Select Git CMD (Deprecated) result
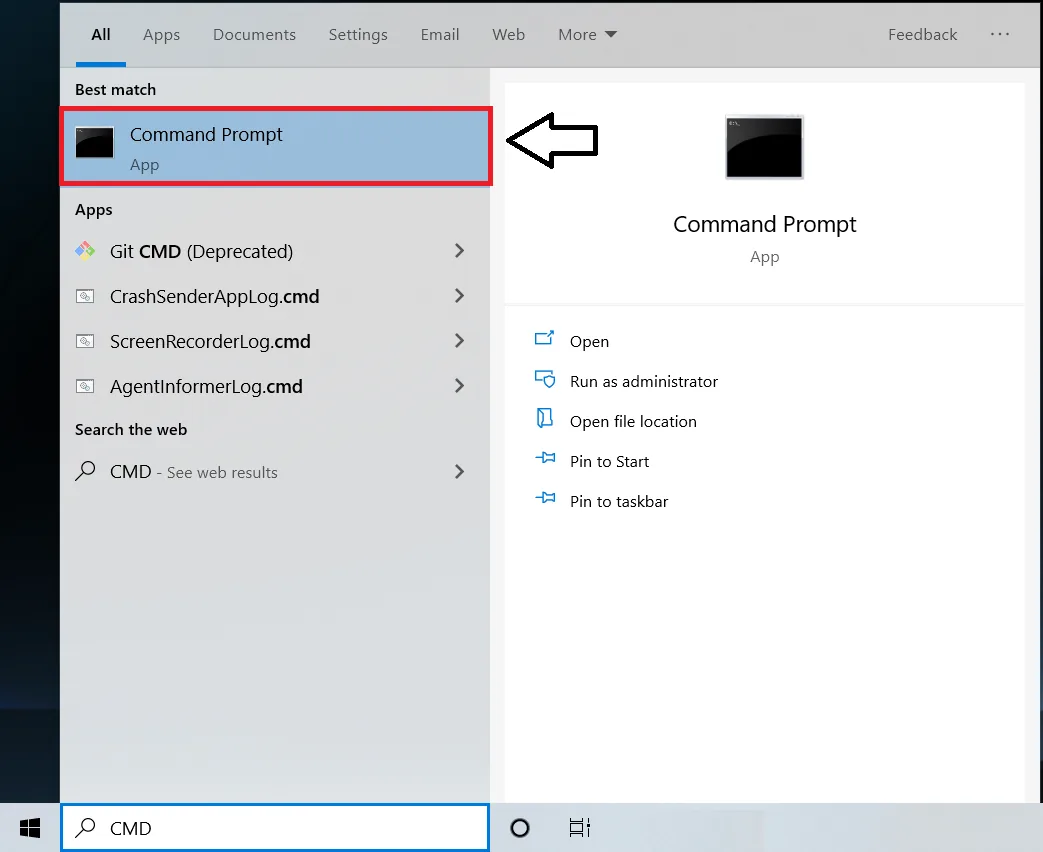 [x=275, y=251]
